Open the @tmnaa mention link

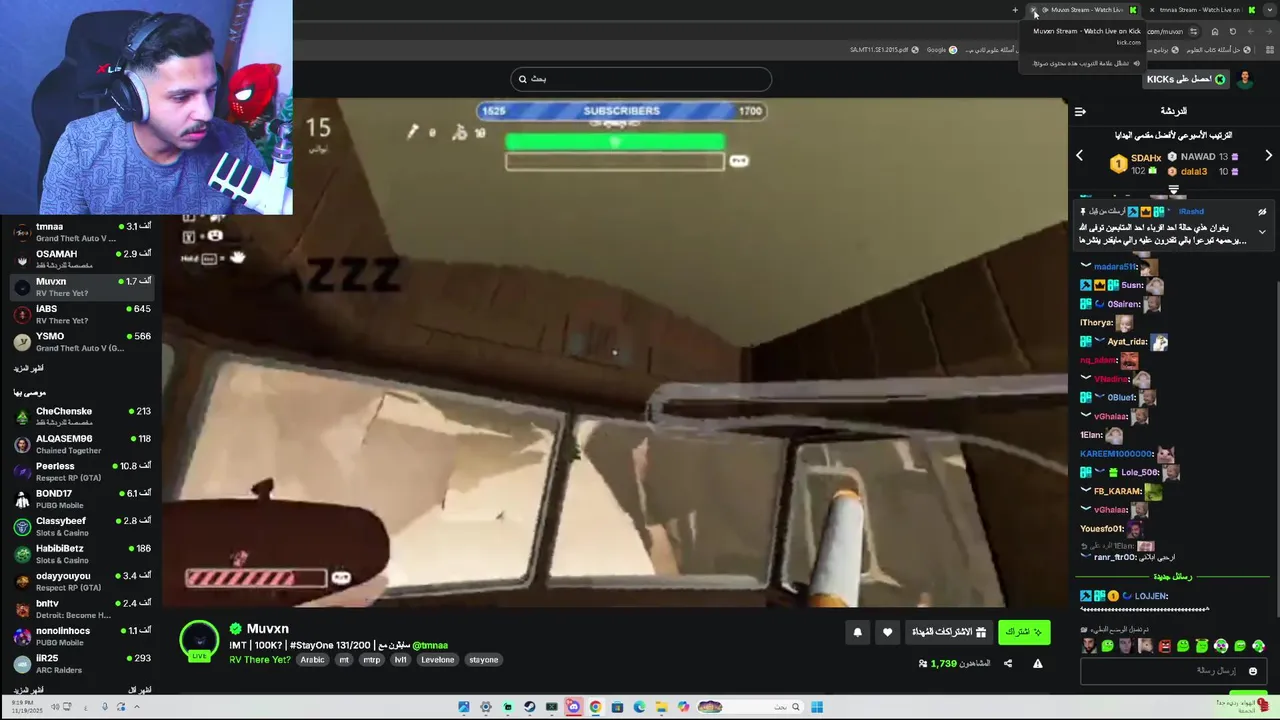click(430, 645)
